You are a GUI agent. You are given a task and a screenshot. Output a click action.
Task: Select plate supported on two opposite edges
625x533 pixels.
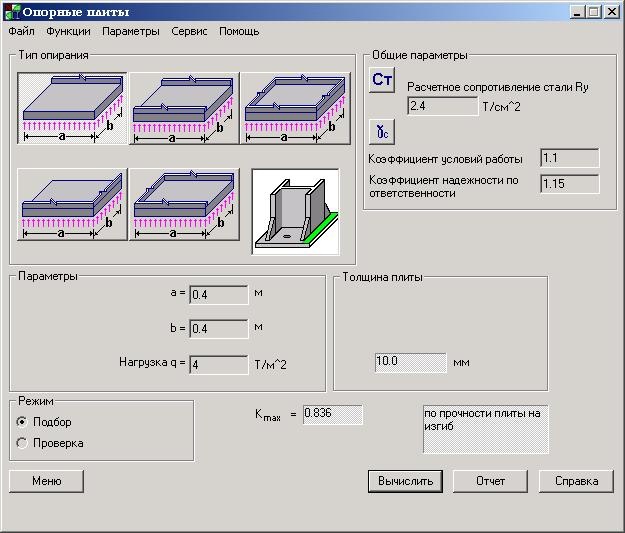[184, 109]
